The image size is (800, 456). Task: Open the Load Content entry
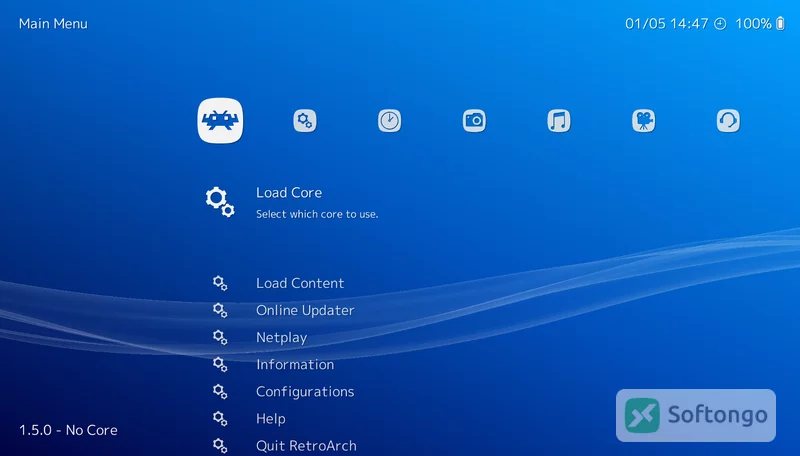pyautogui.click(x=300, y=284)
